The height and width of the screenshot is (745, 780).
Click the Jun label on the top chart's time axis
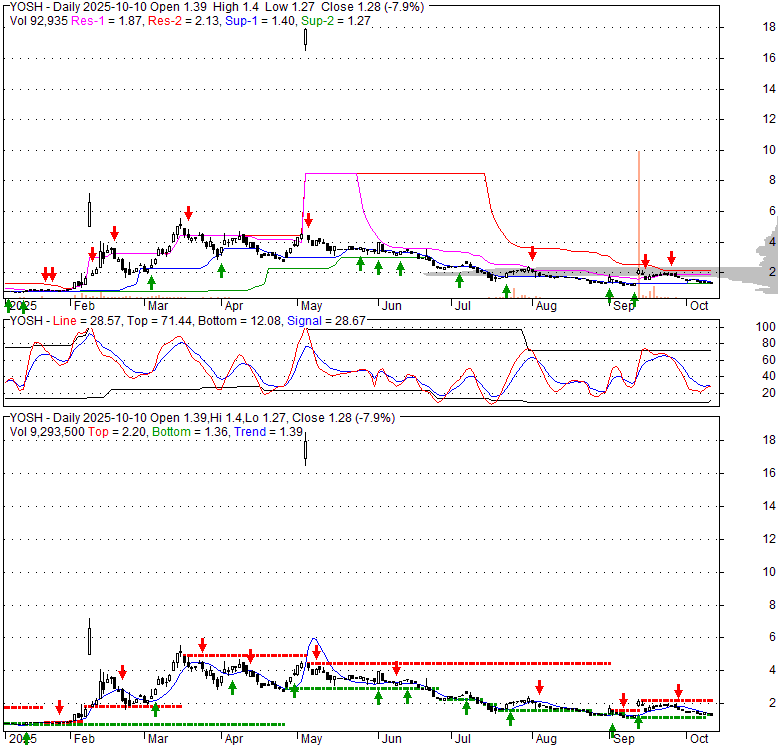392,306
